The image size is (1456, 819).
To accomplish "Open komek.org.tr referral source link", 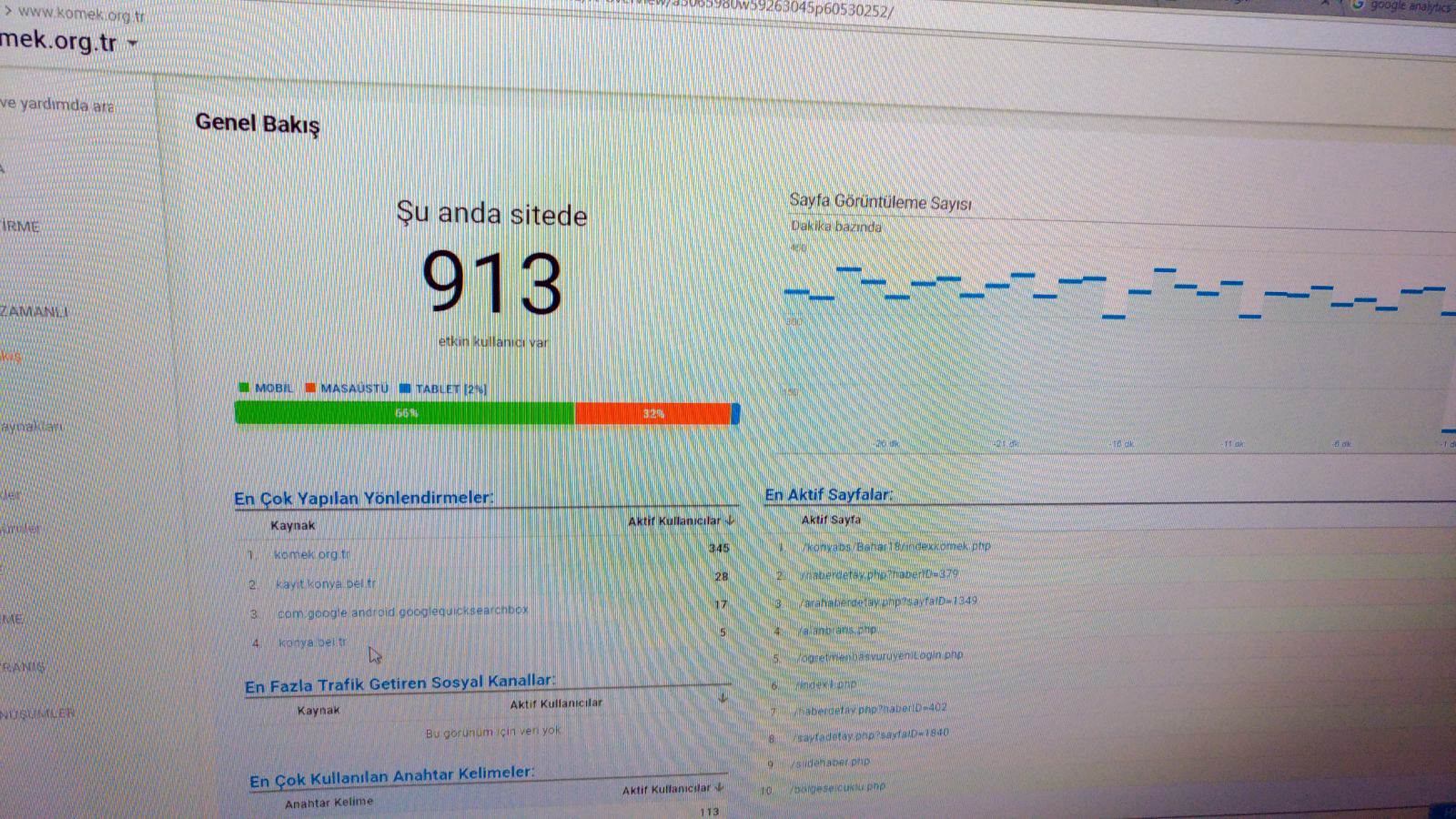I will (311, 554).
